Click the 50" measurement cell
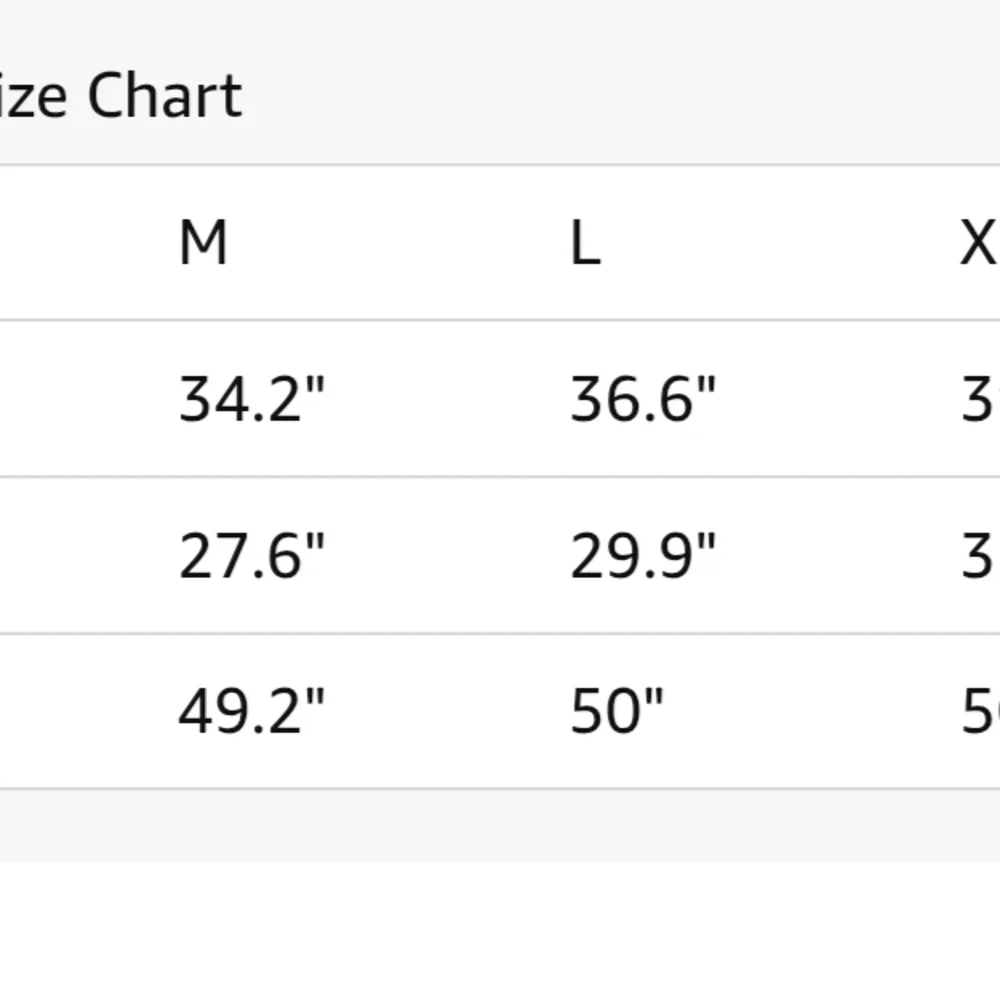Screen dimensions: 1000x1000 pyautogui.click(x=616, y=711)
